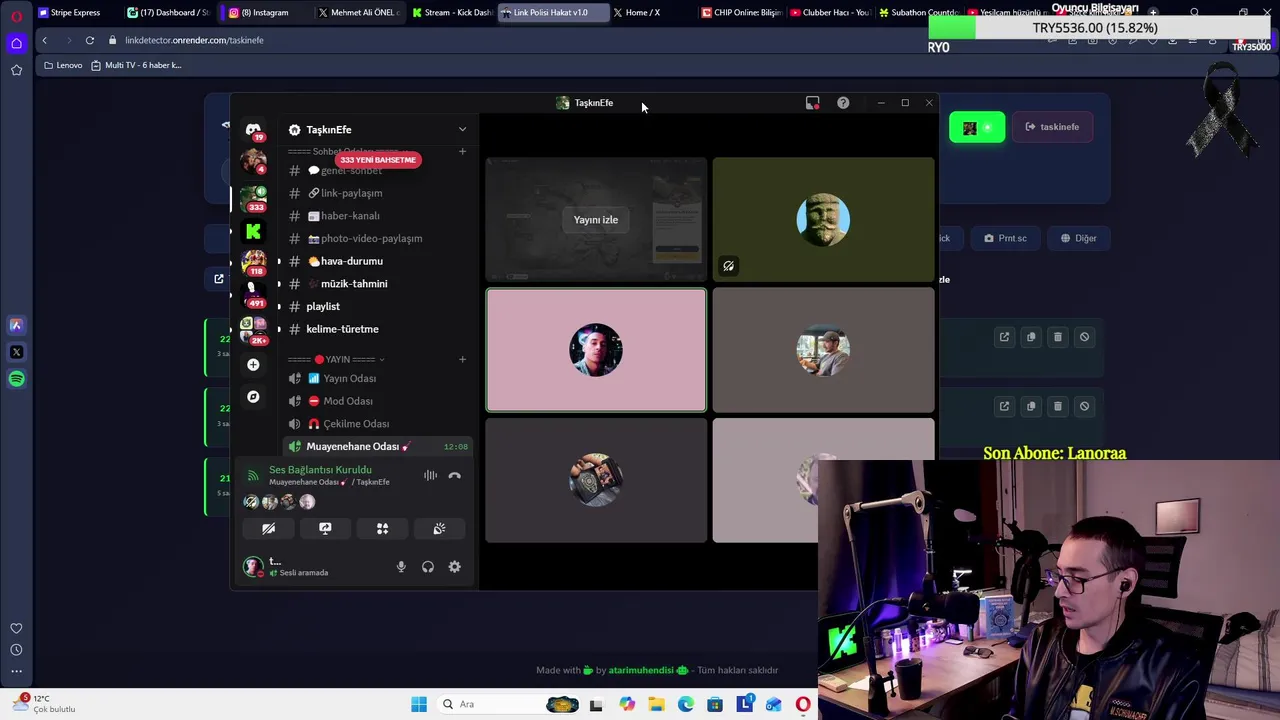The width and height of the screenshot is (1280, 720).
Task: Copy first row's link icon
Action: (1031, 337)
